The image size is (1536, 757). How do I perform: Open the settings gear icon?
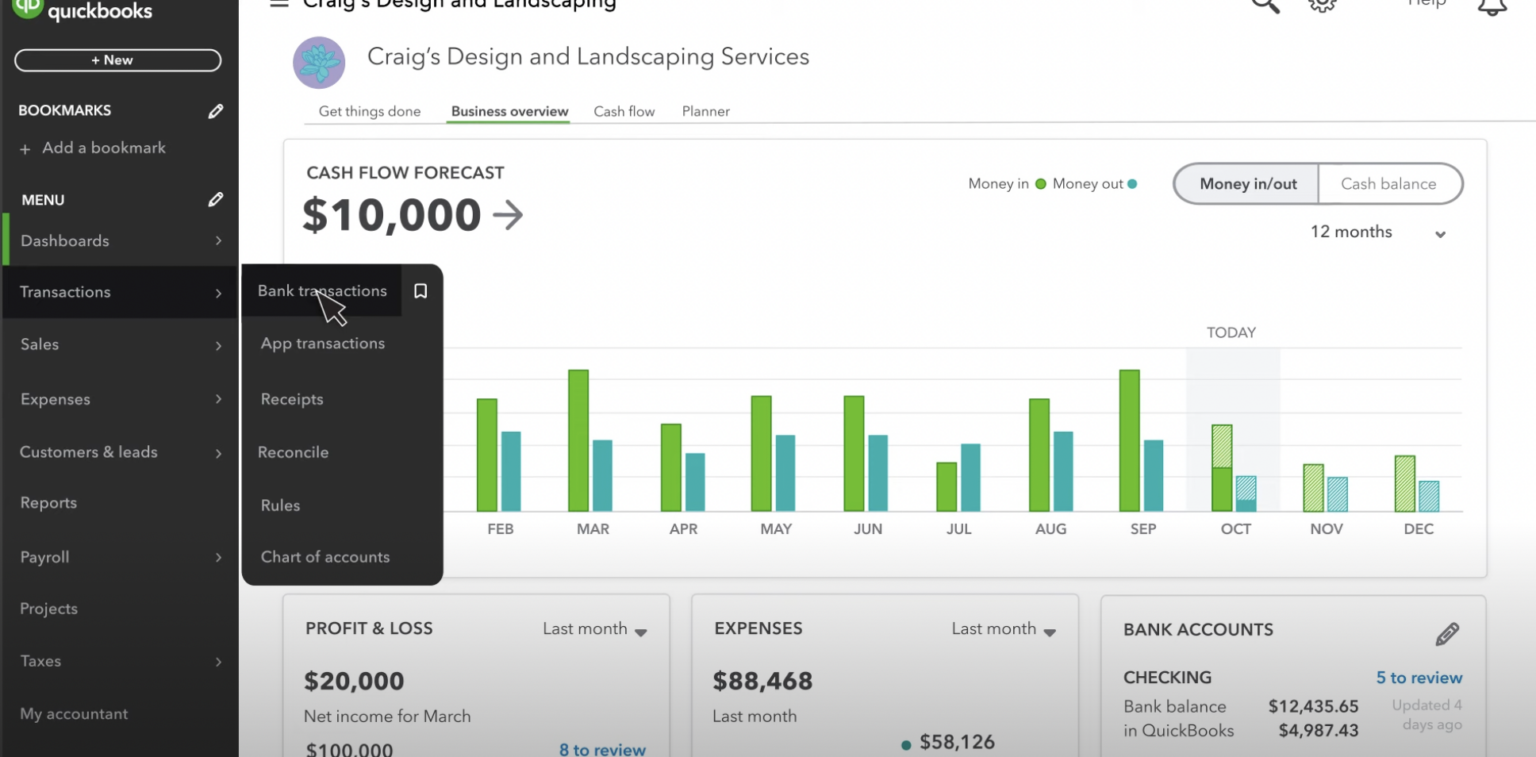[x=1322, y=5]
